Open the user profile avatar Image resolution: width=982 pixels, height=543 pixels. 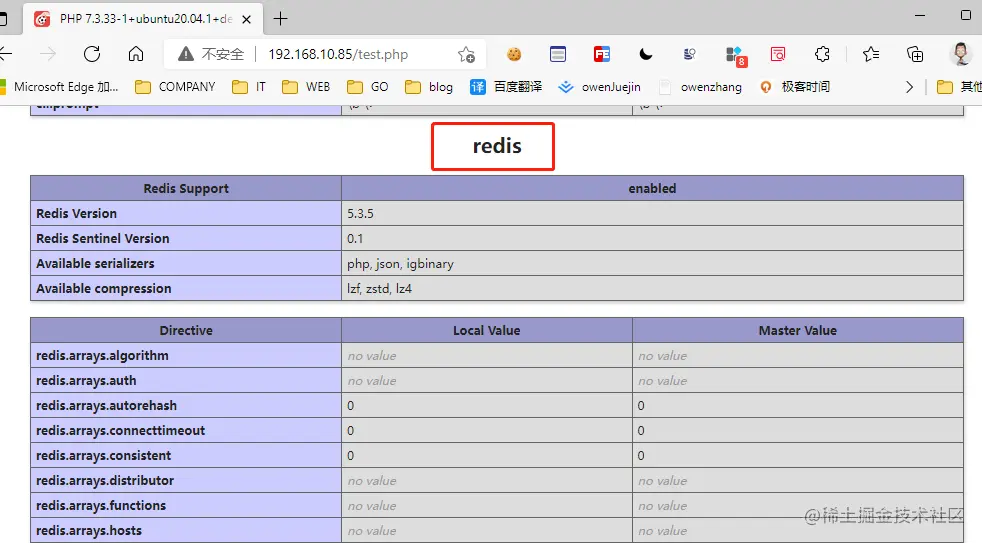click(960, 54)
